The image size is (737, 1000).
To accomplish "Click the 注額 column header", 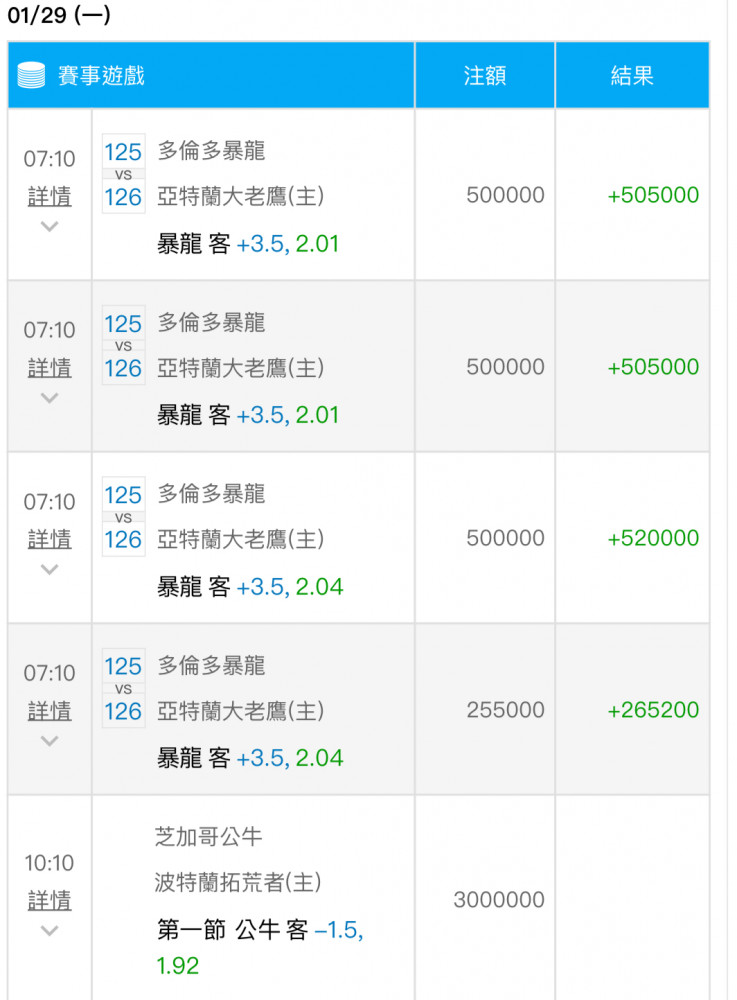I will pos(485,75).
